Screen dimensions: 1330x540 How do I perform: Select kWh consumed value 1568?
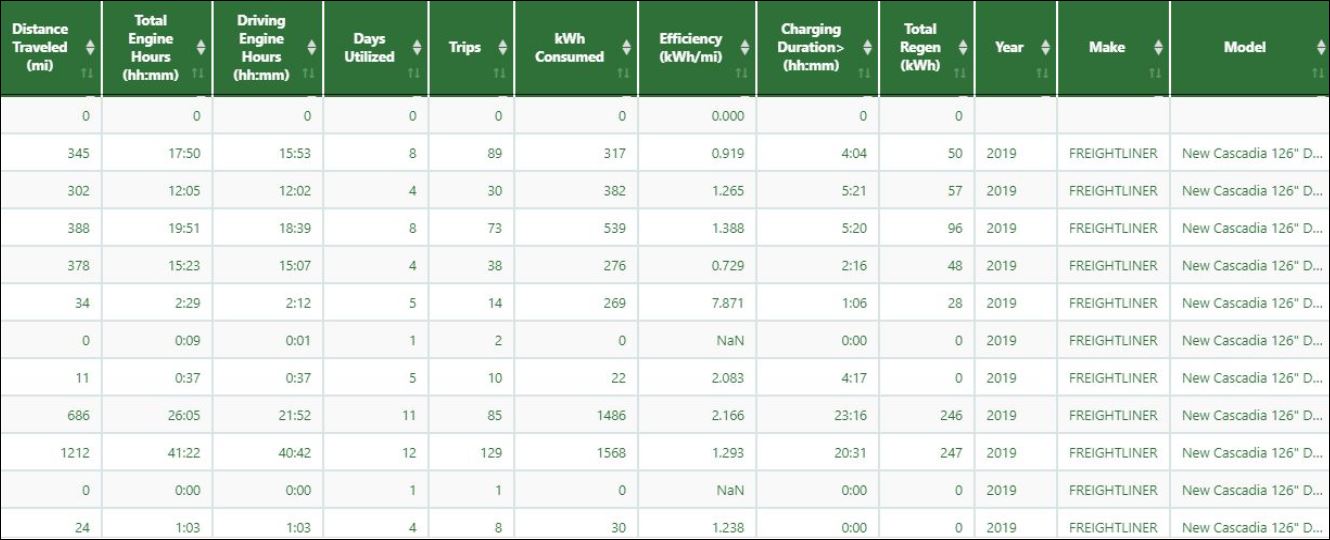pyautogui.click(x=610, y=453)
